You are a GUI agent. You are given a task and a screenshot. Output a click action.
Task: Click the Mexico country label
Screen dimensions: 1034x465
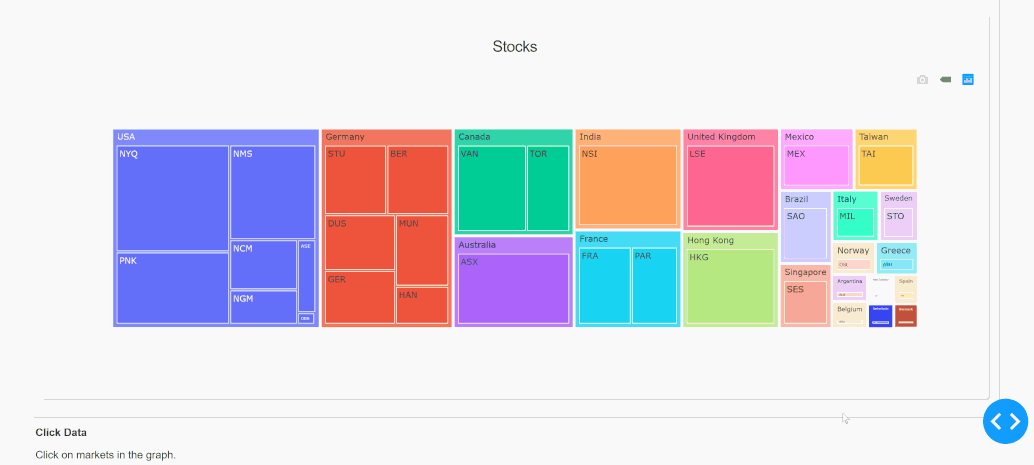click(x=799, y=137)
